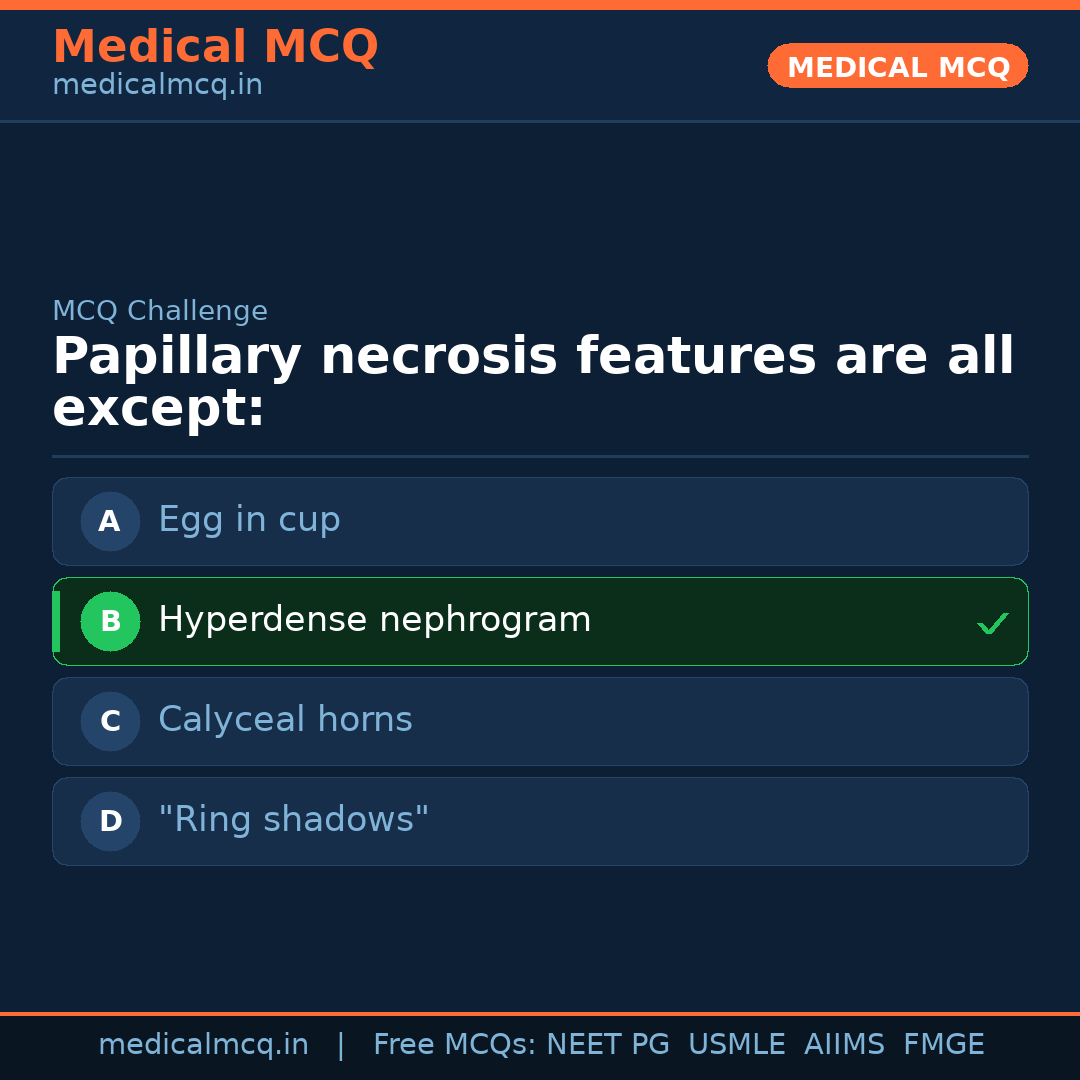Click the "Papillary necrosis" question heading
This screenshot has width=1080, height=1080.
coord(533,382)
